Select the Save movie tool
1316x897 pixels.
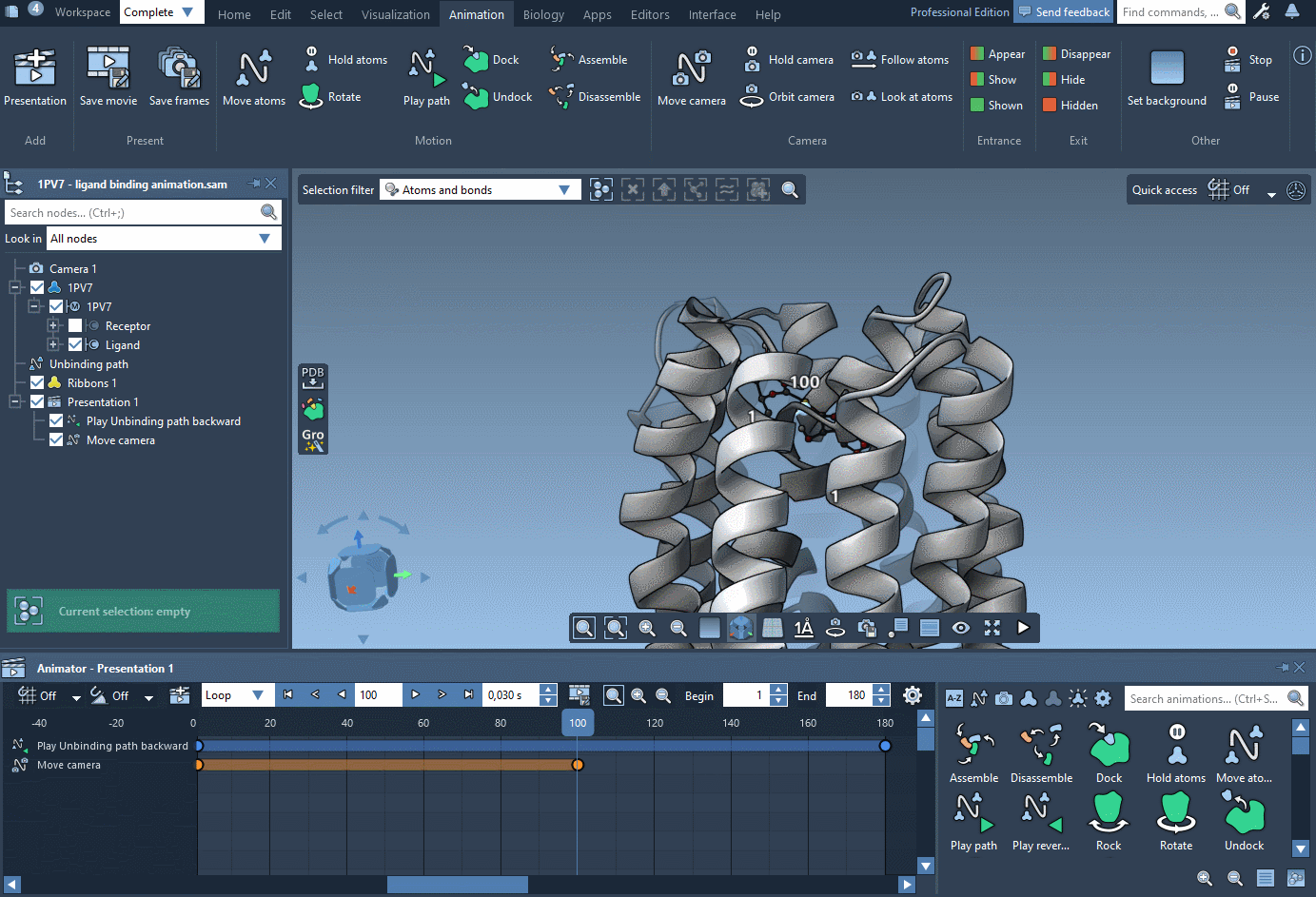pyautogui.click(x=108, y=76)
